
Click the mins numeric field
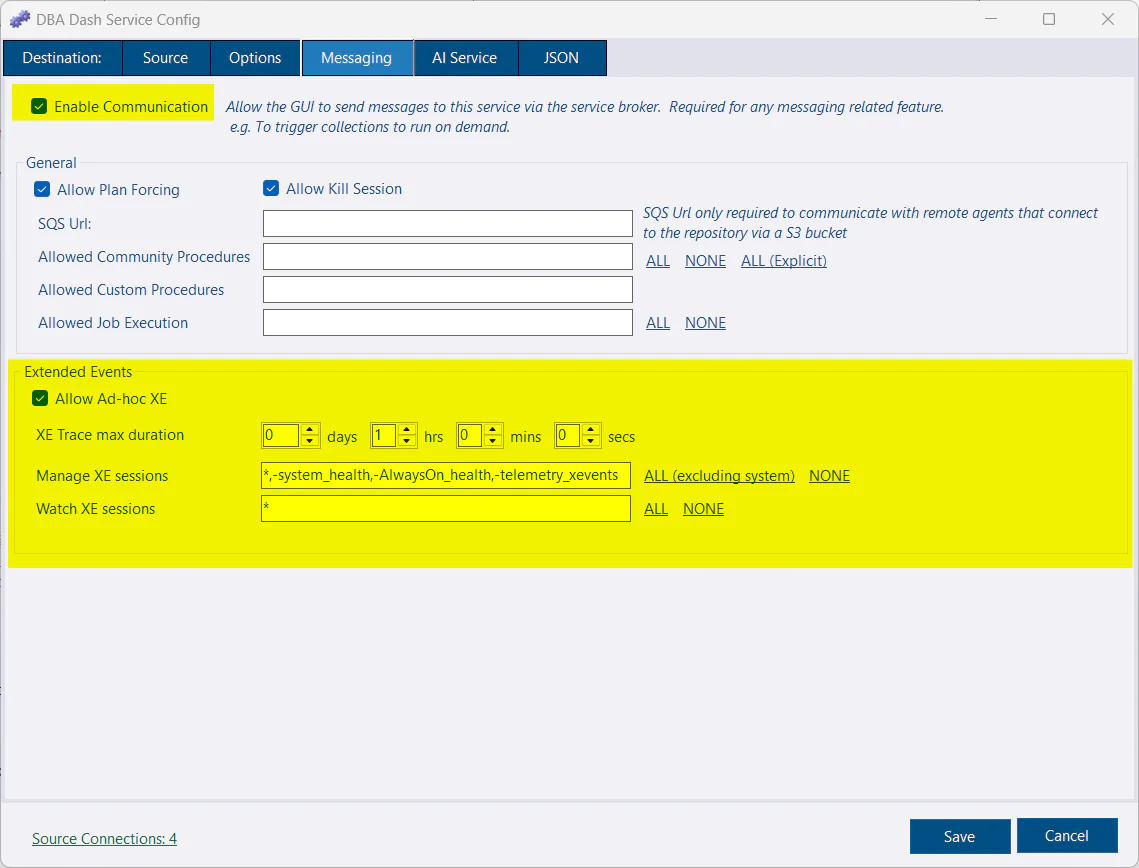(469, 436)
